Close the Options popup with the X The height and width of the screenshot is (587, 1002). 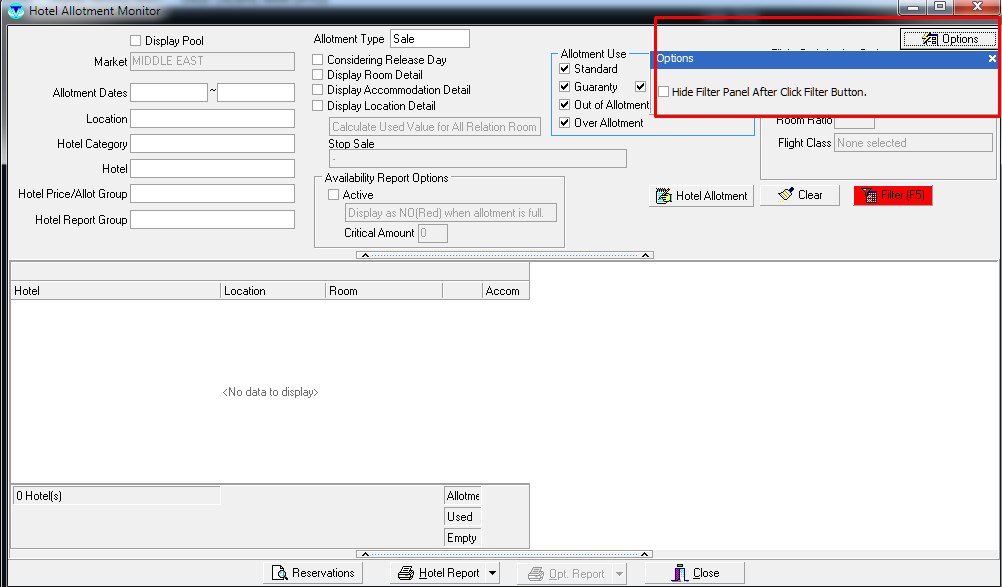click(x=992, y=59)
